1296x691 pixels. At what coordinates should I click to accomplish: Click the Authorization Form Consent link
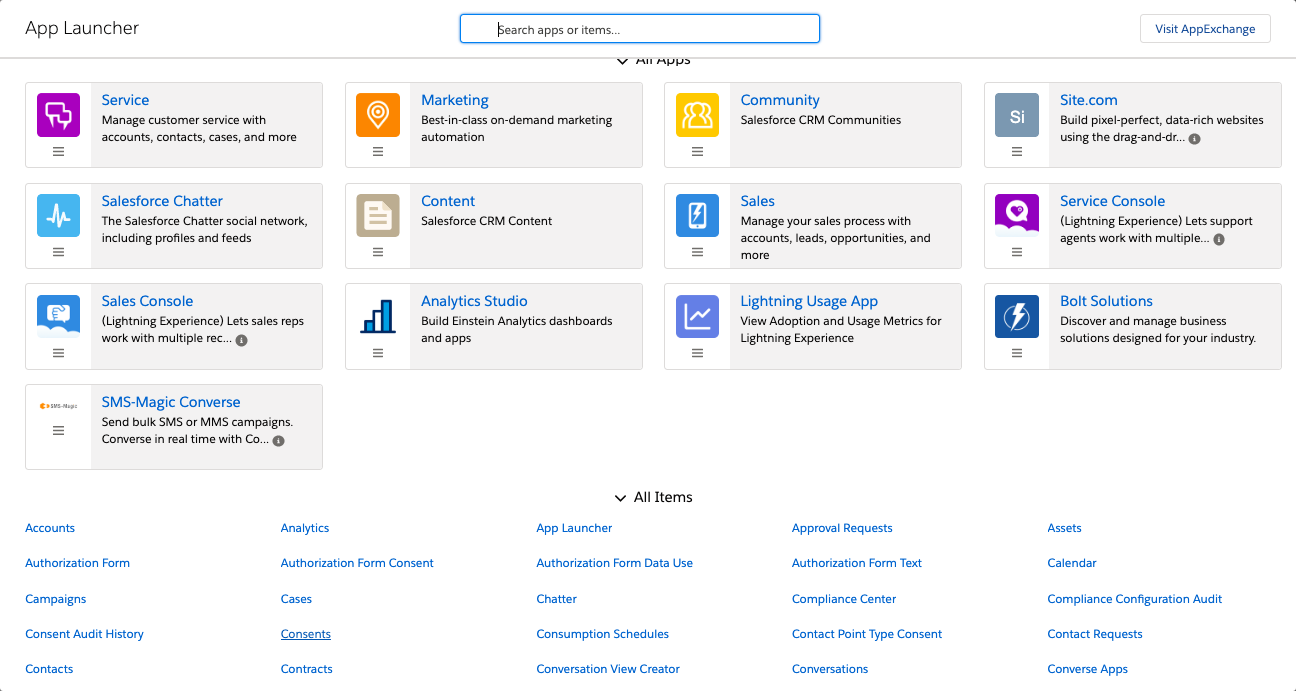pyautogui.click(x=357, y=563)
